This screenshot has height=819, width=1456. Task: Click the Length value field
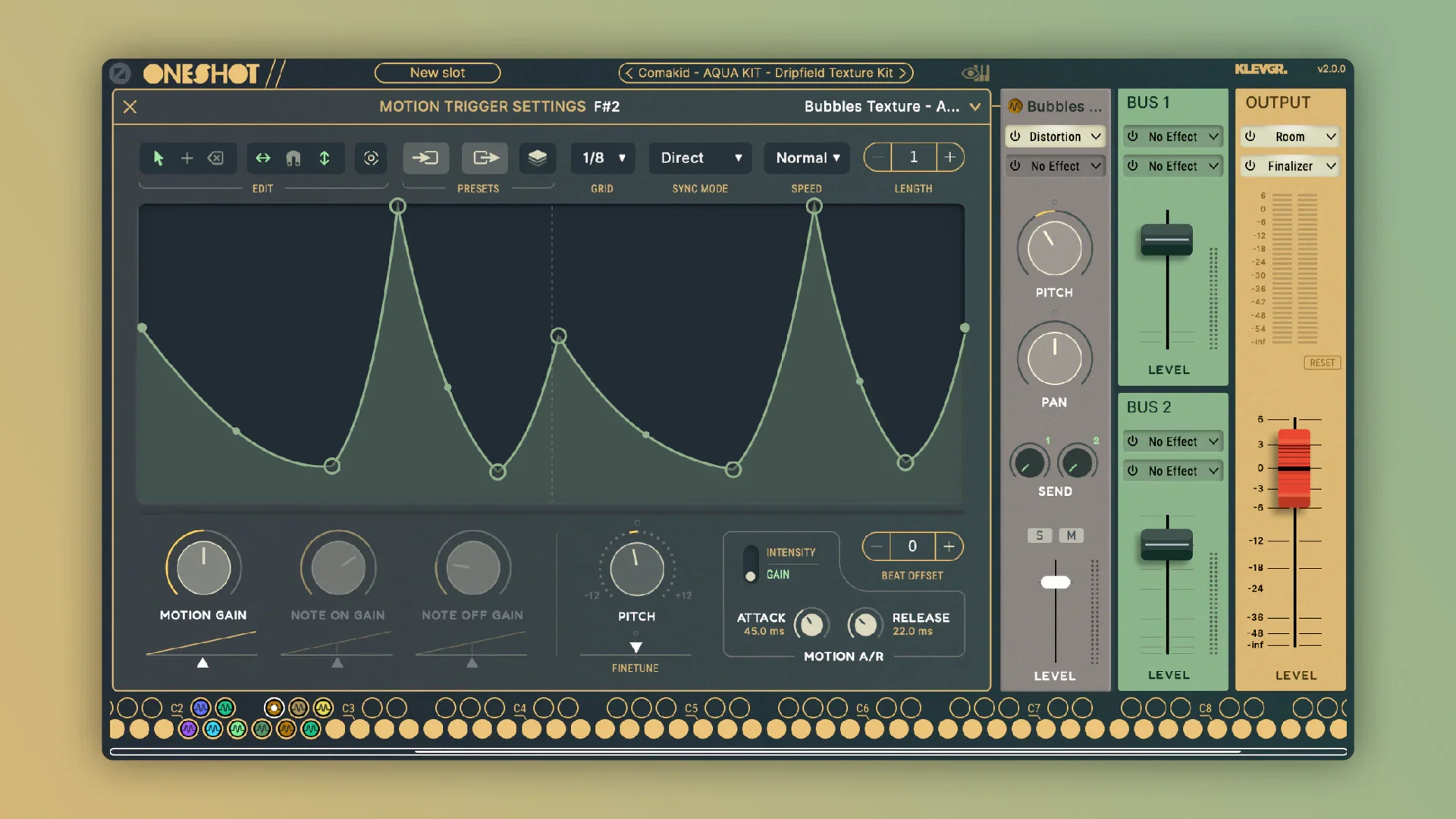point(914,158)
